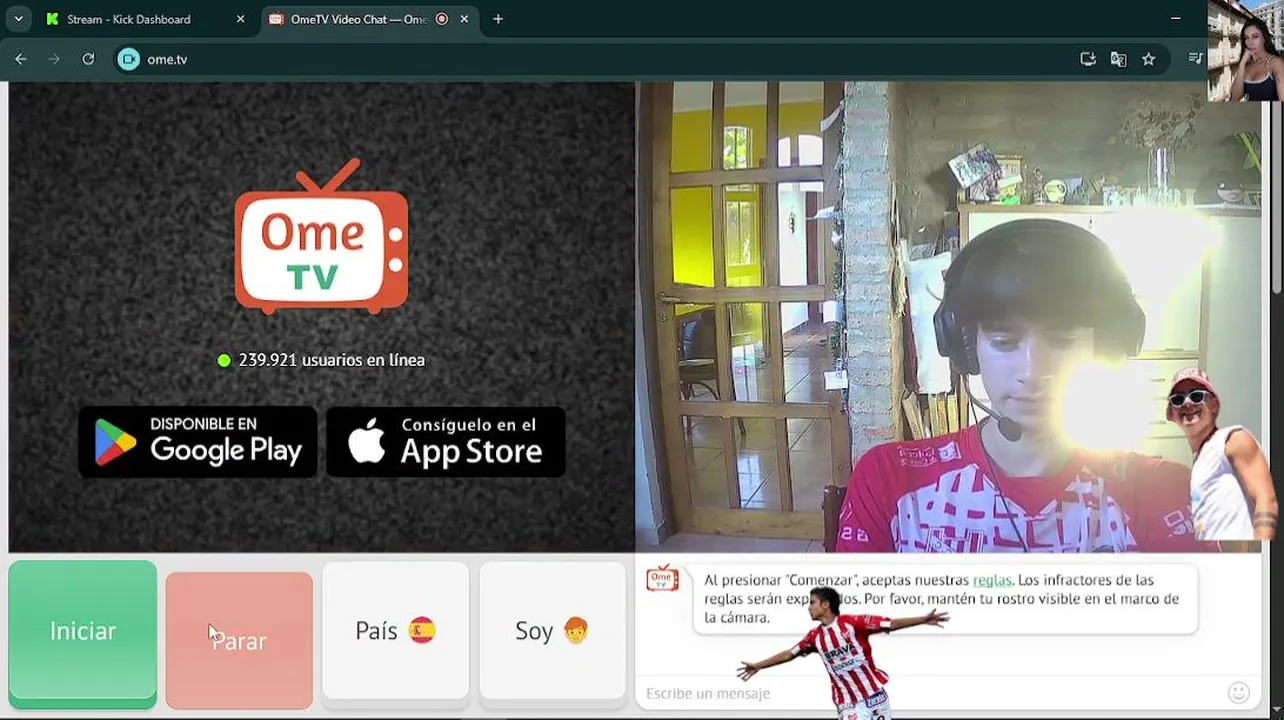Click the App Store badge
The image size is (1284, 720).
click(446, 441)
